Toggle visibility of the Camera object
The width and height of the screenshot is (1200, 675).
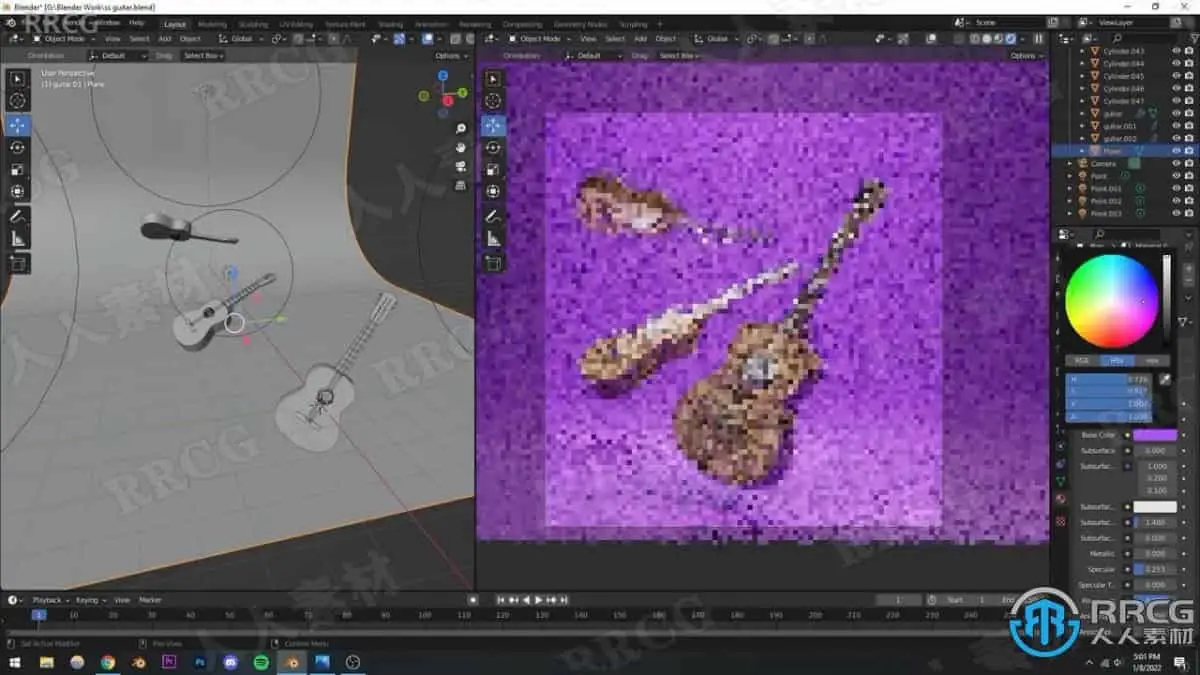pos(1176,163)
